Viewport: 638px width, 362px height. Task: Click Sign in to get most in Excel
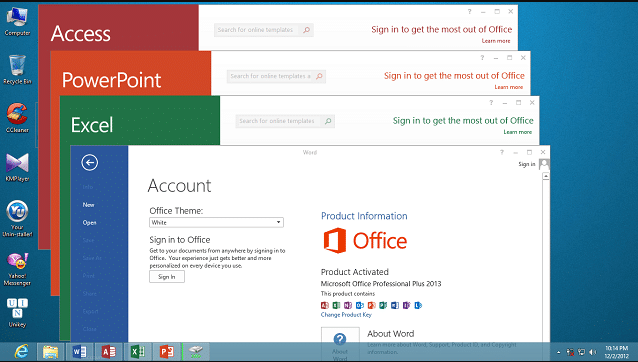coord(463,120)
